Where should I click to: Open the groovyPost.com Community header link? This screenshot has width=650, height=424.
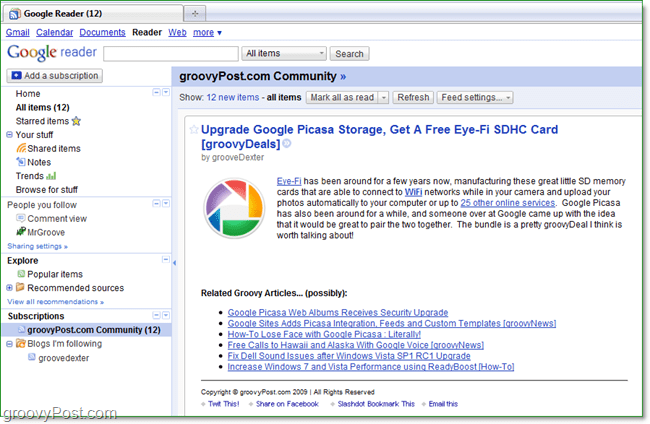pyautogui.click(x=262, y=76)
